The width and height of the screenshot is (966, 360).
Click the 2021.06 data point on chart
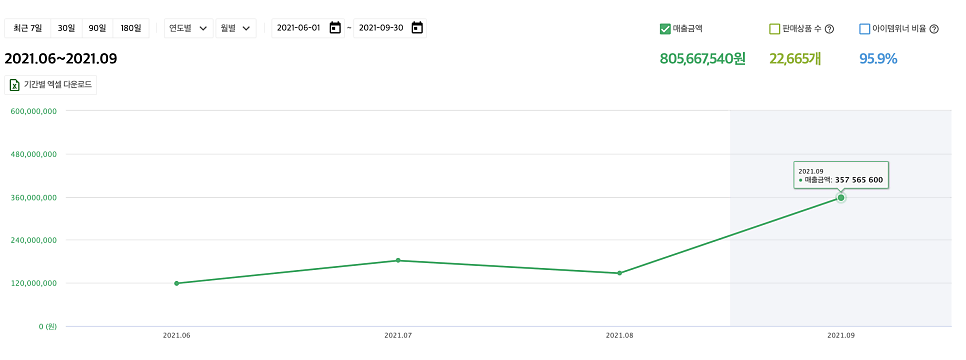pyautogui.click(x=177, y=284)
